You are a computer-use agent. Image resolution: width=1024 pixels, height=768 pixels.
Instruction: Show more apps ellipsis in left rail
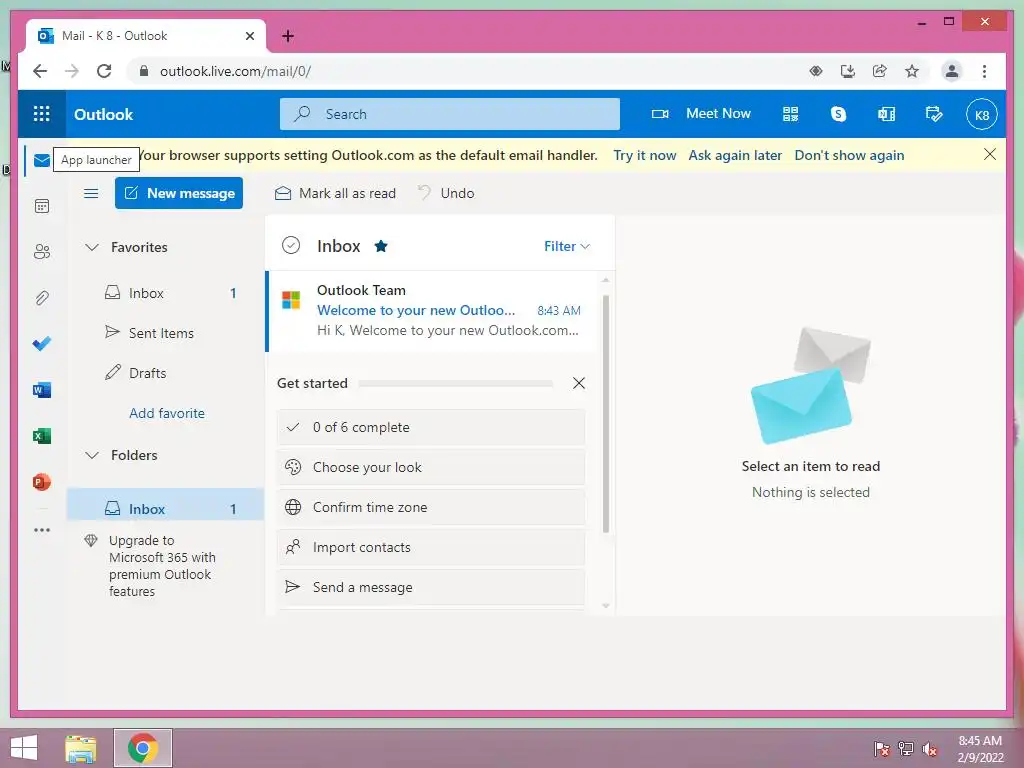pos(42,530)
